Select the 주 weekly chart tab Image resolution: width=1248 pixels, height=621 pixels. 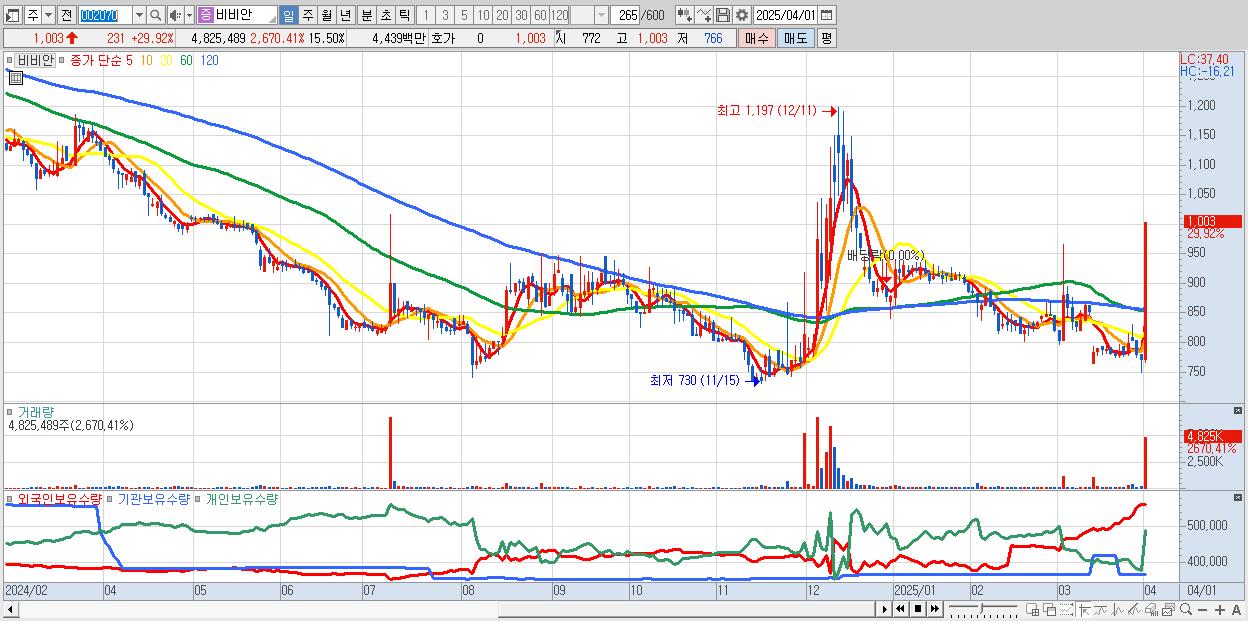[307, 15]
